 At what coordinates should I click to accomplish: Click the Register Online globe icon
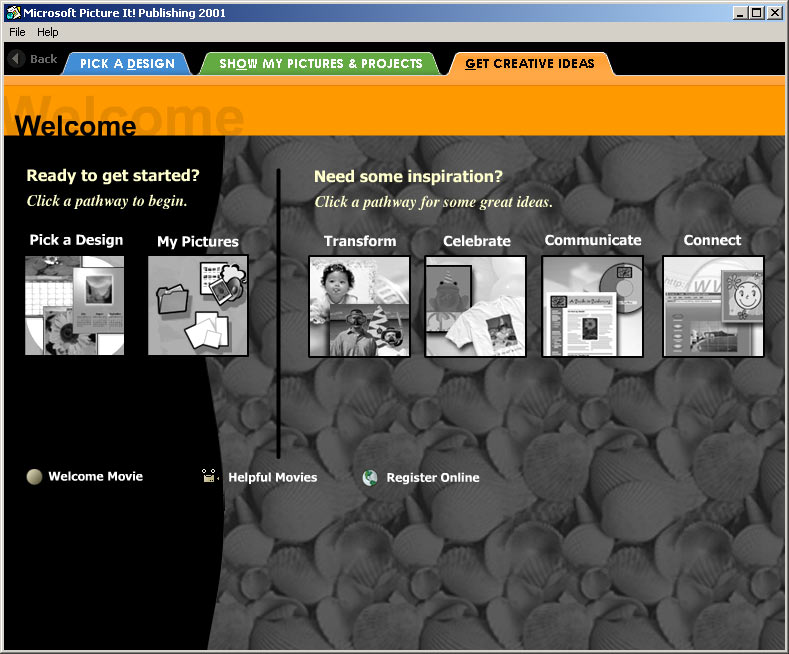[370, 477]
